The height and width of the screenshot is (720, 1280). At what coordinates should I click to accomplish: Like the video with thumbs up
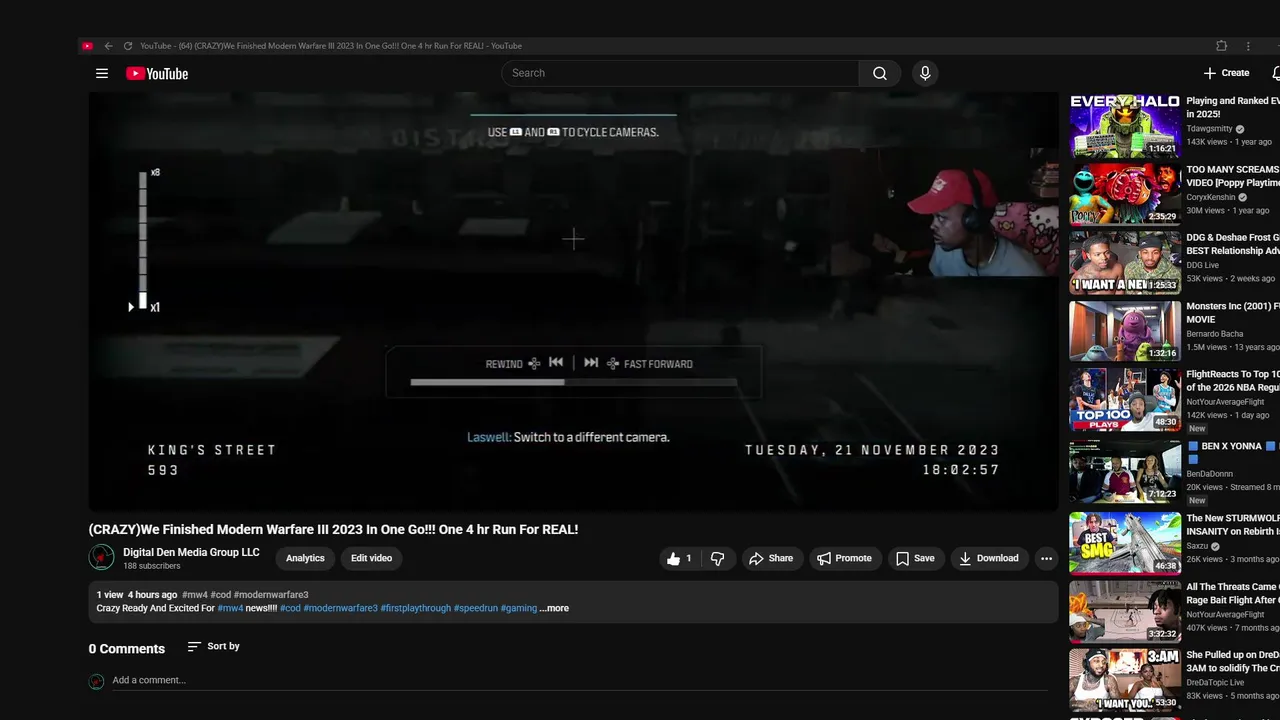point(680,559)
